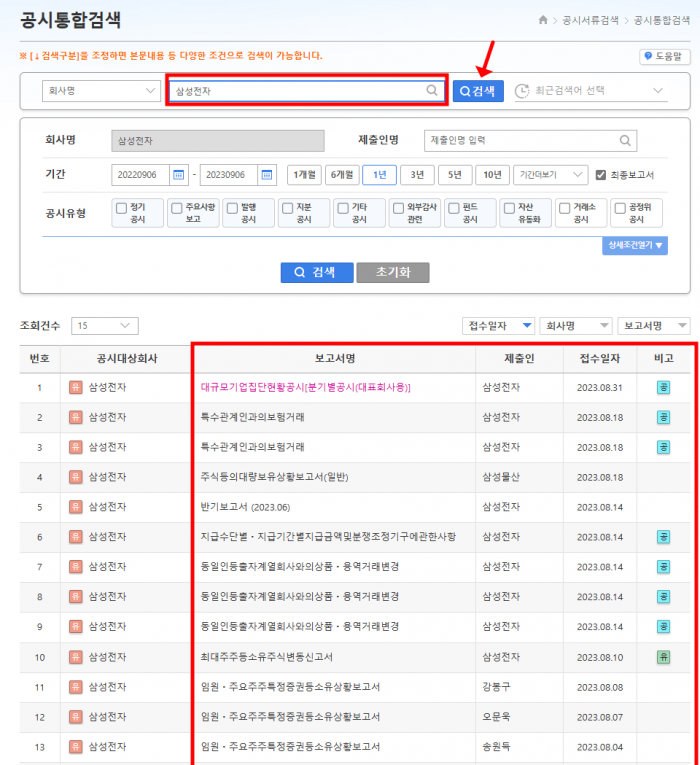The width and height of the screenshot is (700, 765).
Task: Toggle the 최종보고서 checkbox
Action: pyautogui.click(x=601, y=175)
